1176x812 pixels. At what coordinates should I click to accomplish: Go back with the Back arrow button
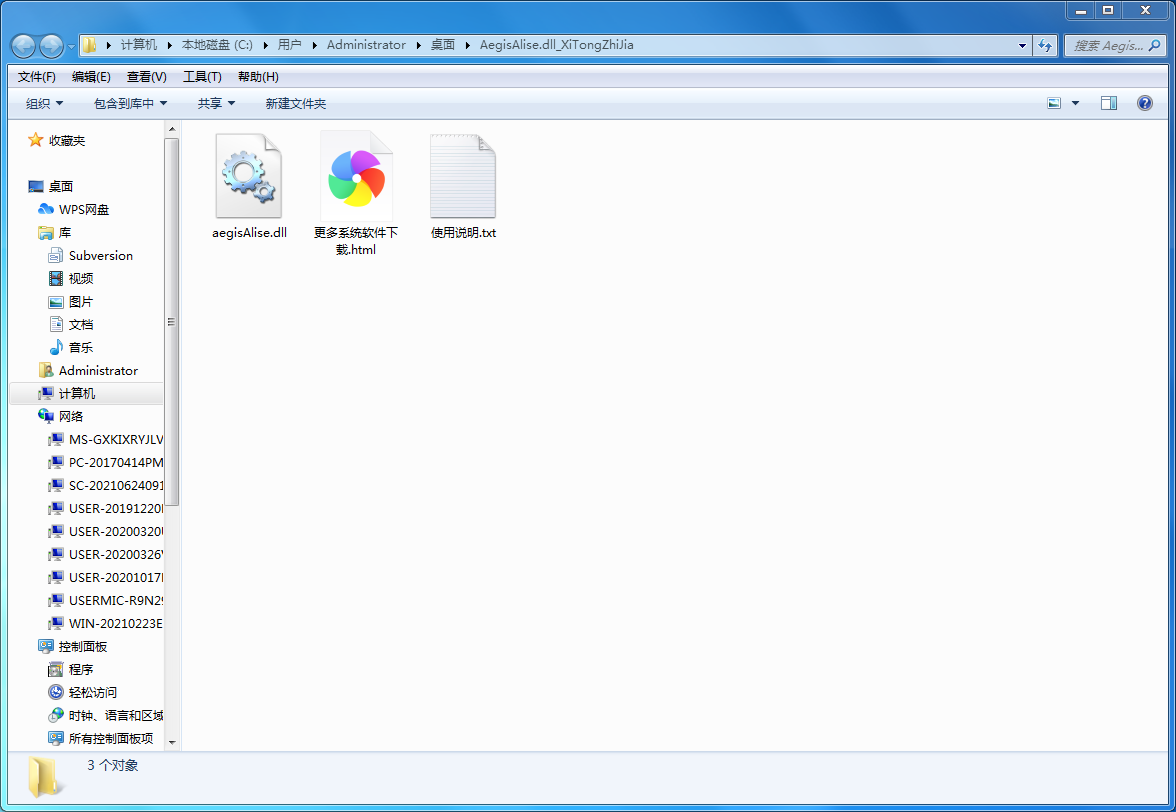(24, 46)
